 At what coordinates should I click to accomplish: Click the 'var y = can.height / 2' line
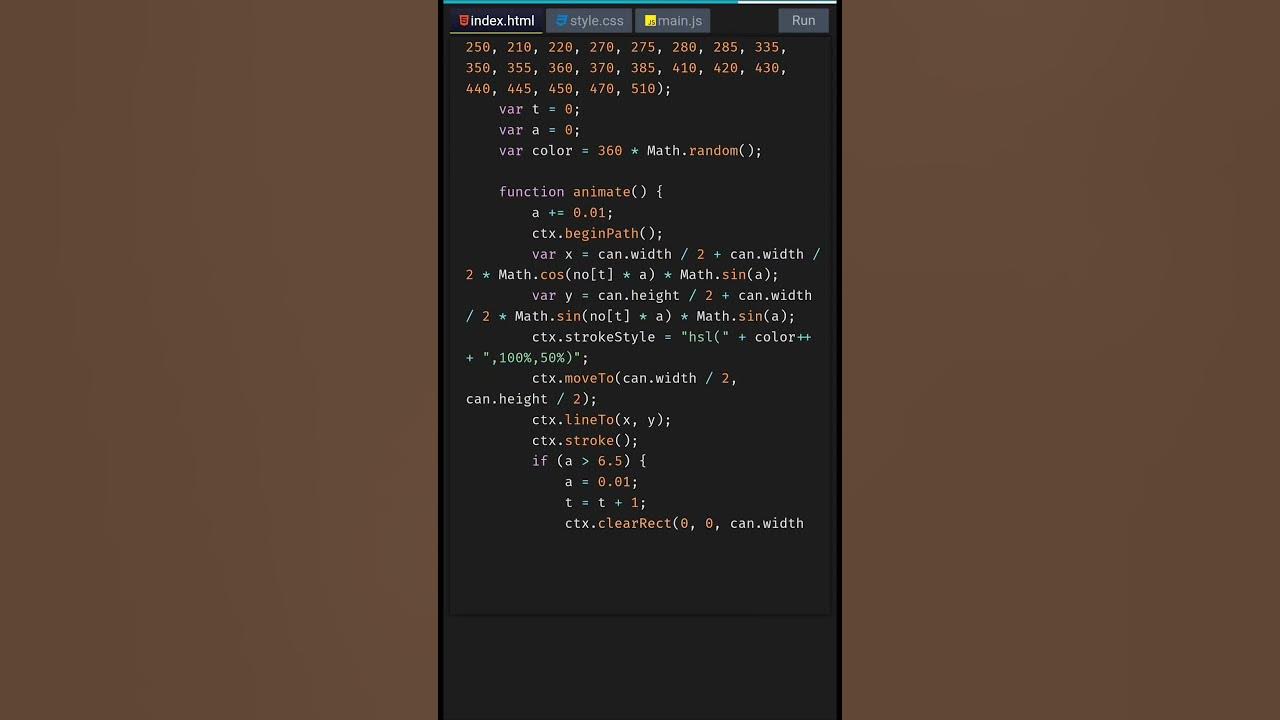point(672,295)
